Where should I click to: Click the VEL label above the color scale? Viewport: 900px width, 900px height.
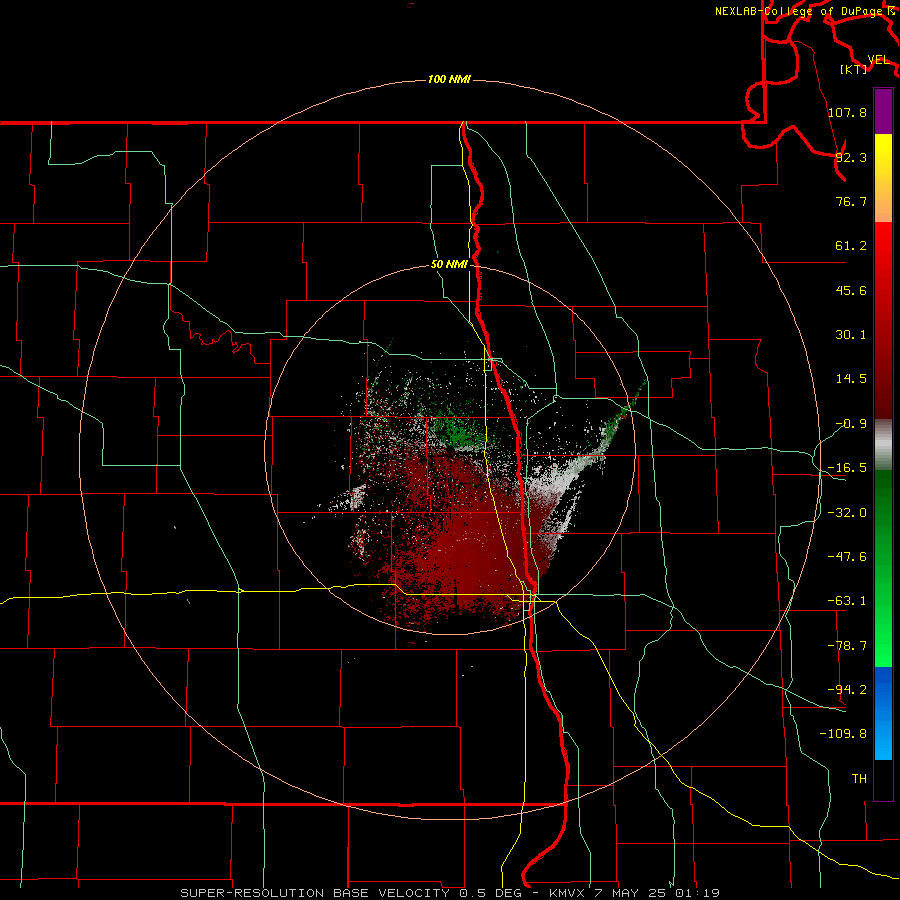coord(878,60)
